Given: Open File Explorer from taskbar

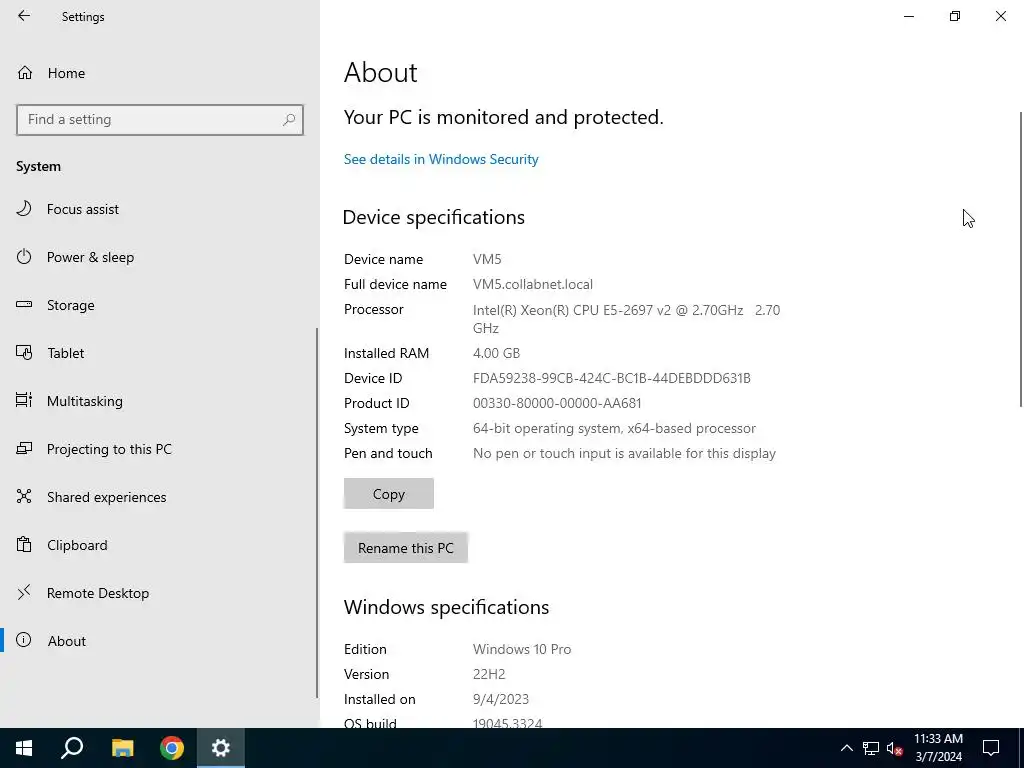Looking at the screenshot, I should coord(122,748).
